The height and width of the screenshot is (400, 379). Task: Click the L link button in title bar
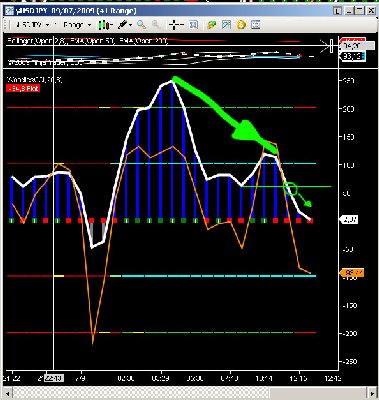337,11
